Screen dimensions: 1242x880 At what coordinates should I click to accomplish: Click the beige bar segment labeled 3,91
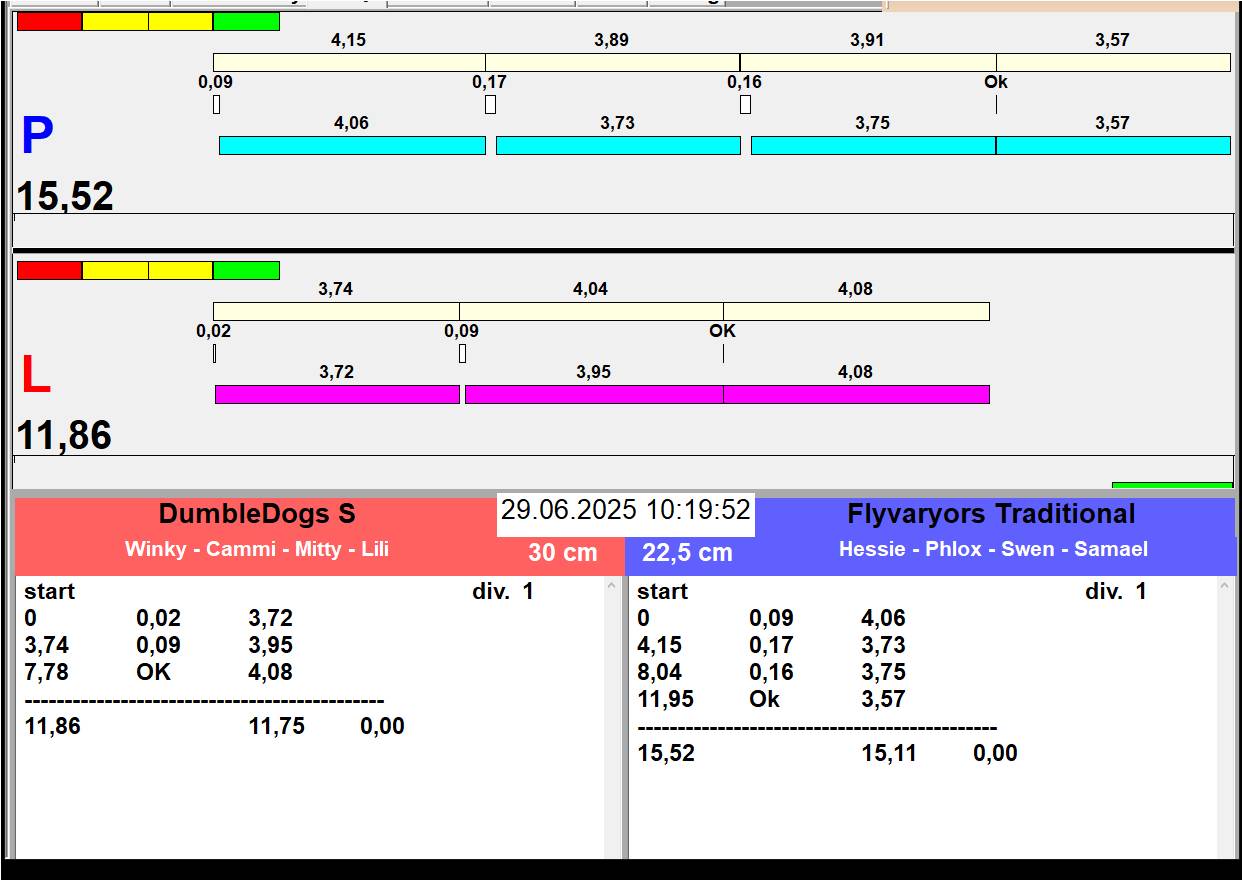coord(868,63)
